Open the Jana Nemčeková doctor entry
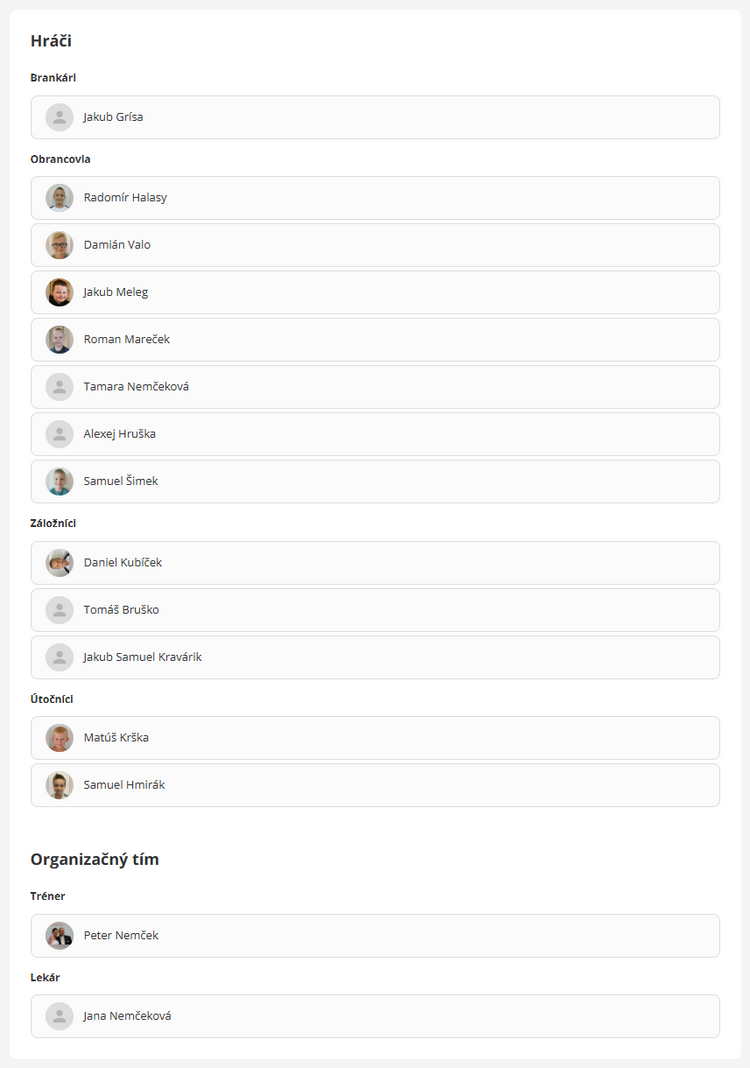The height and width of the screenshot is (1068, 750). tap(375, 1016)
